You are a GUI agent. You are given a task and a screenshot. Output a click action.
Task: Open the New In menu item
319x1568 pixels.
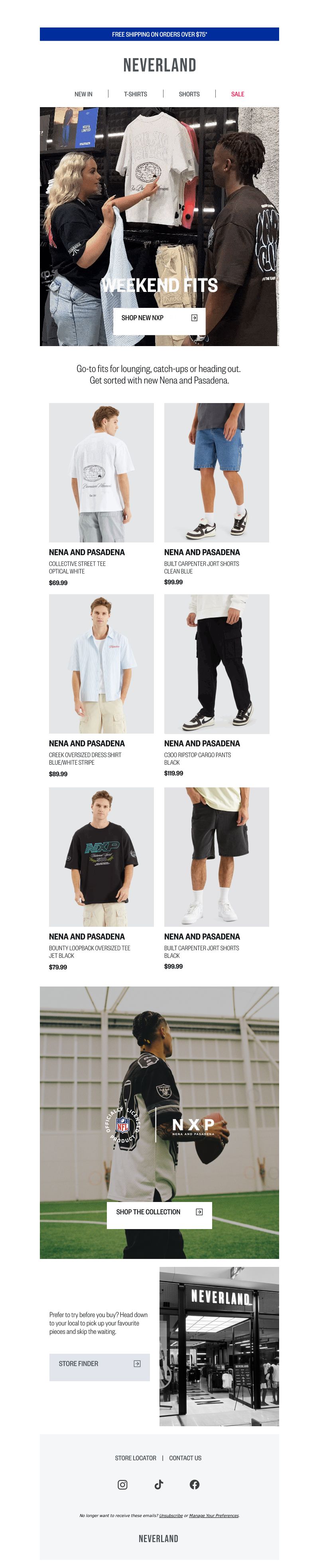click(84, 94)
